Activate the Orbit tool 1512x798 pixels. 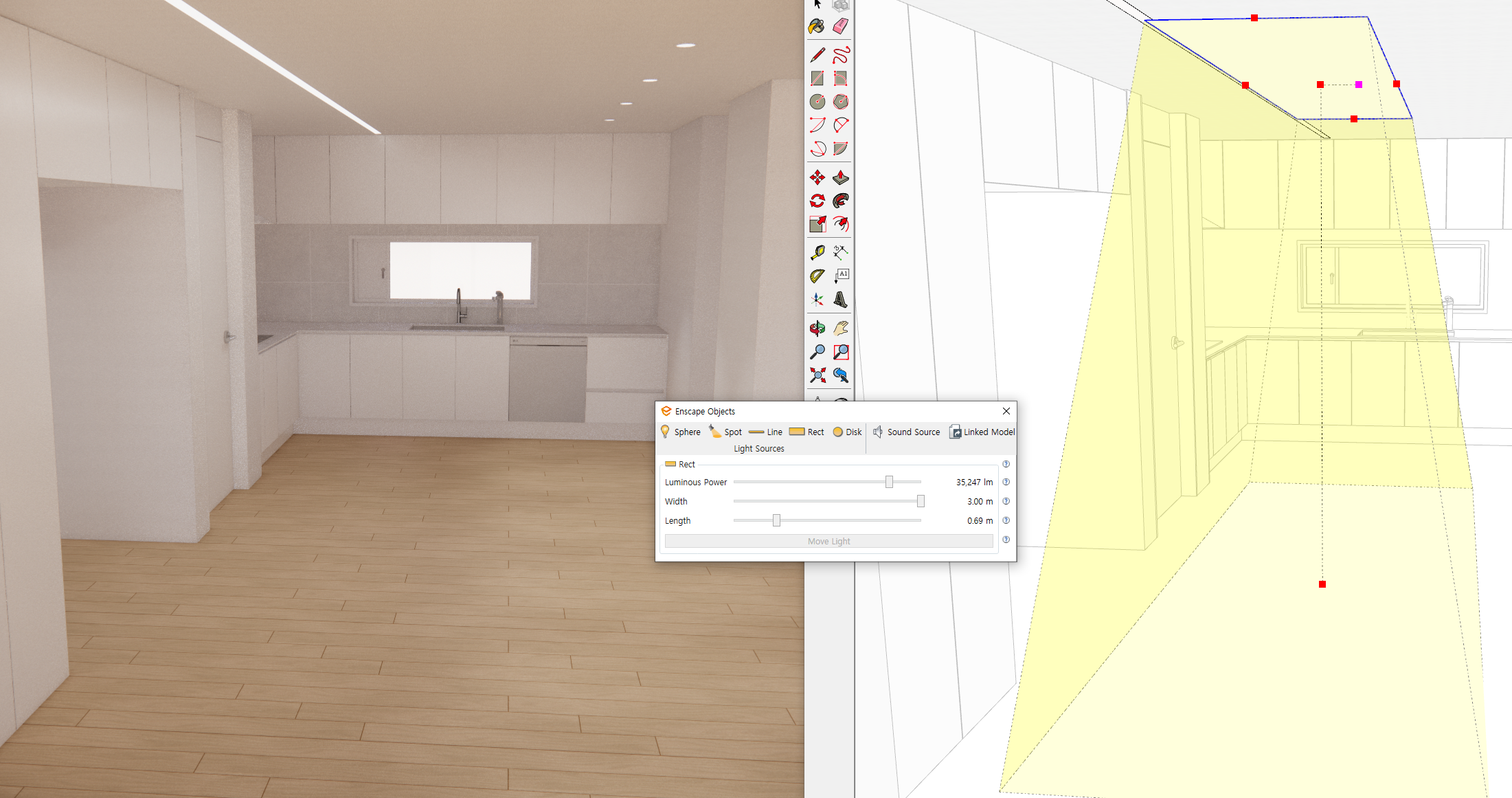pyautogui.click(x=817, y=329)
